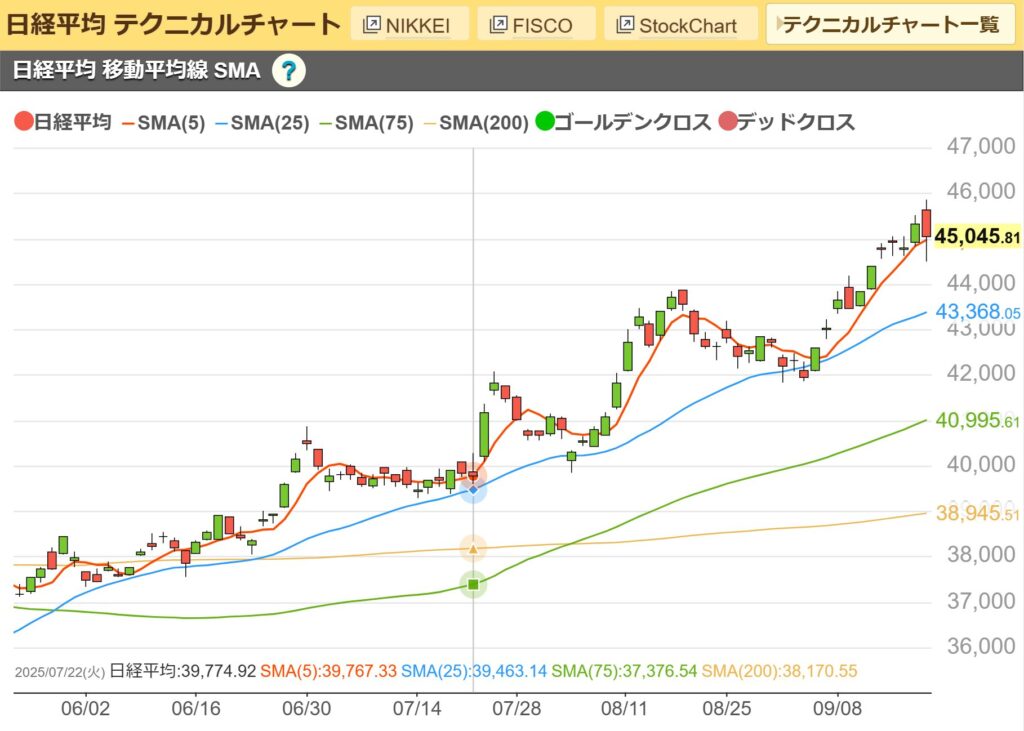The height and width of the screenshot is (731, 1024).
Task: Open the StockChart link button
Action: (676, 25)
